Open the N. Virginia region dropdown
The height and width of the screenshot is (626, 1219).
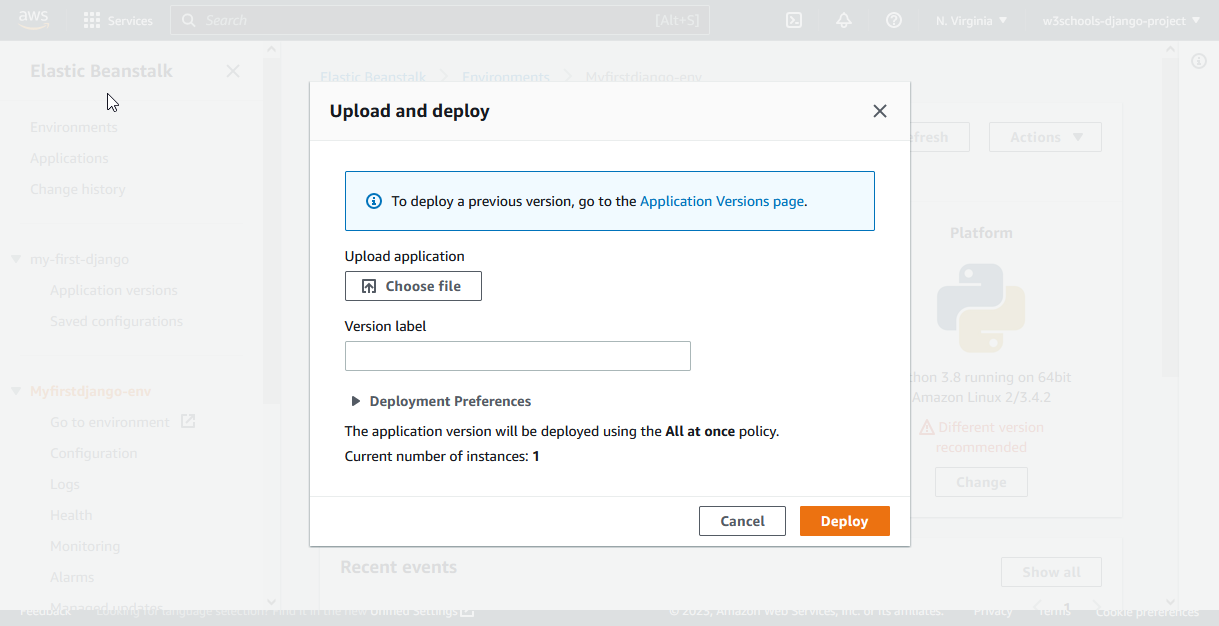click(971, 20)
